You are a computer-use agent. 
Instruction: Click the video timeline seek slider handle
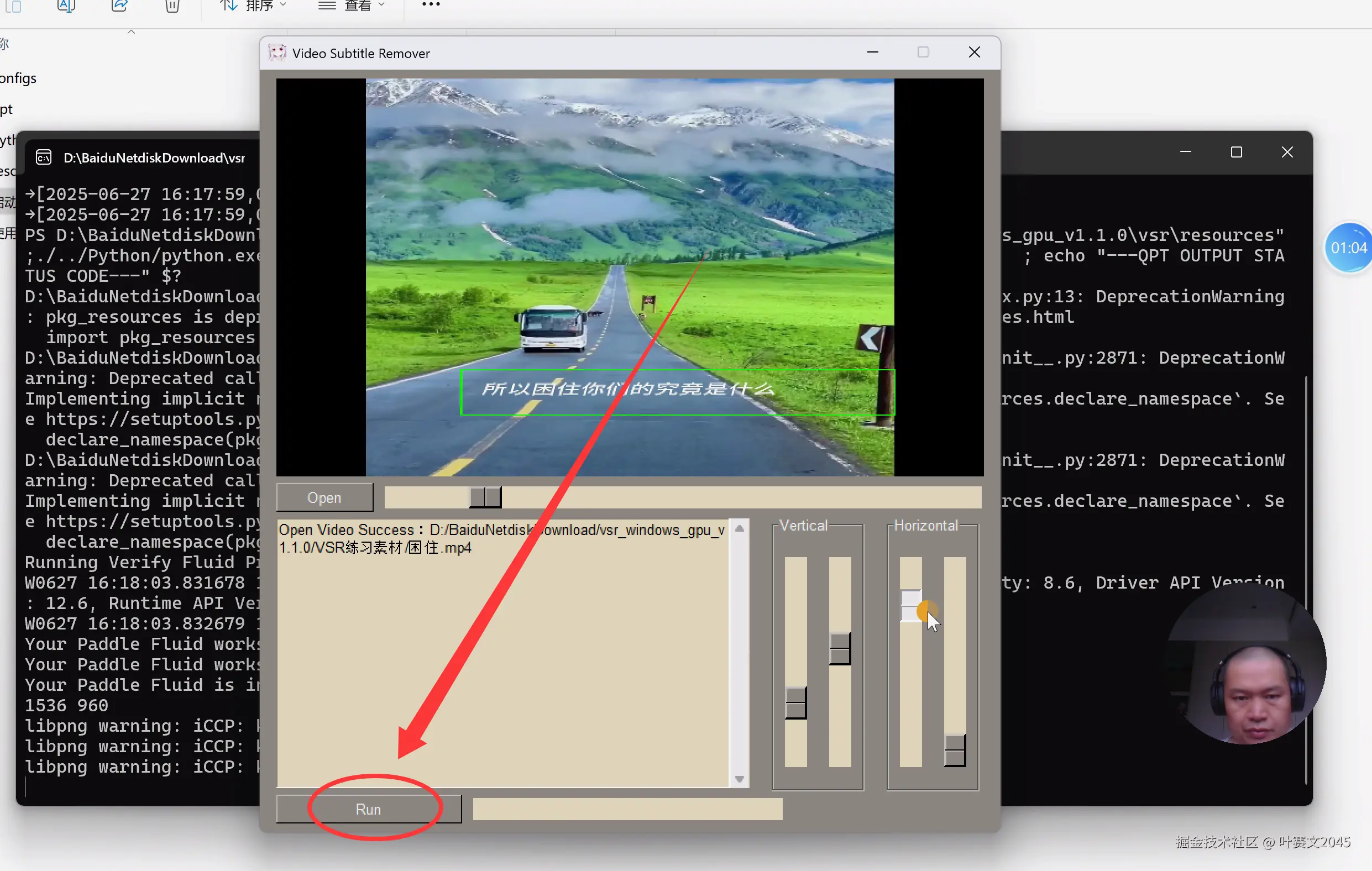485,497
